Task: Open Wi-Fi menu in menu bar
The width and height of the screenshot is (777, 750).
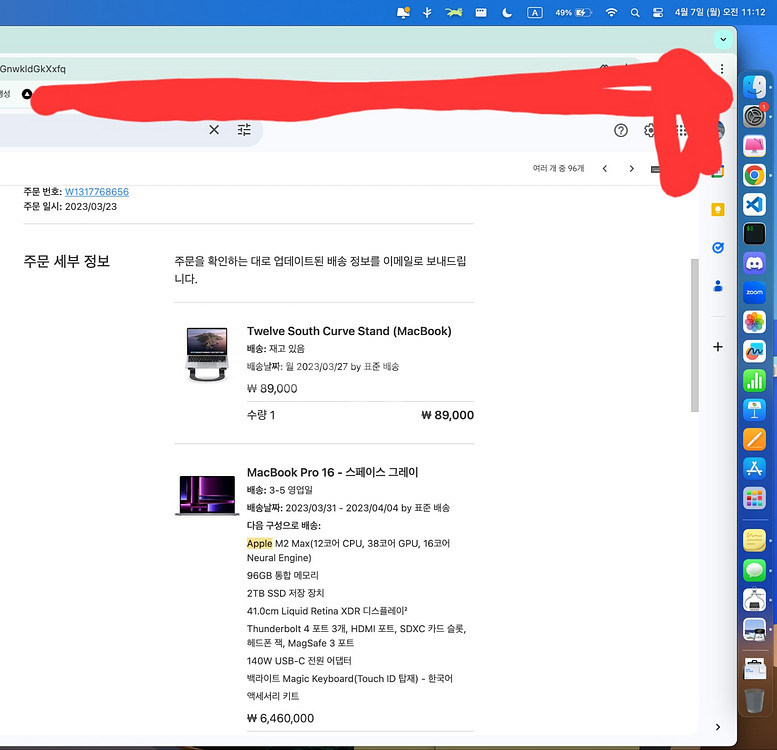Action: [611, 12]
